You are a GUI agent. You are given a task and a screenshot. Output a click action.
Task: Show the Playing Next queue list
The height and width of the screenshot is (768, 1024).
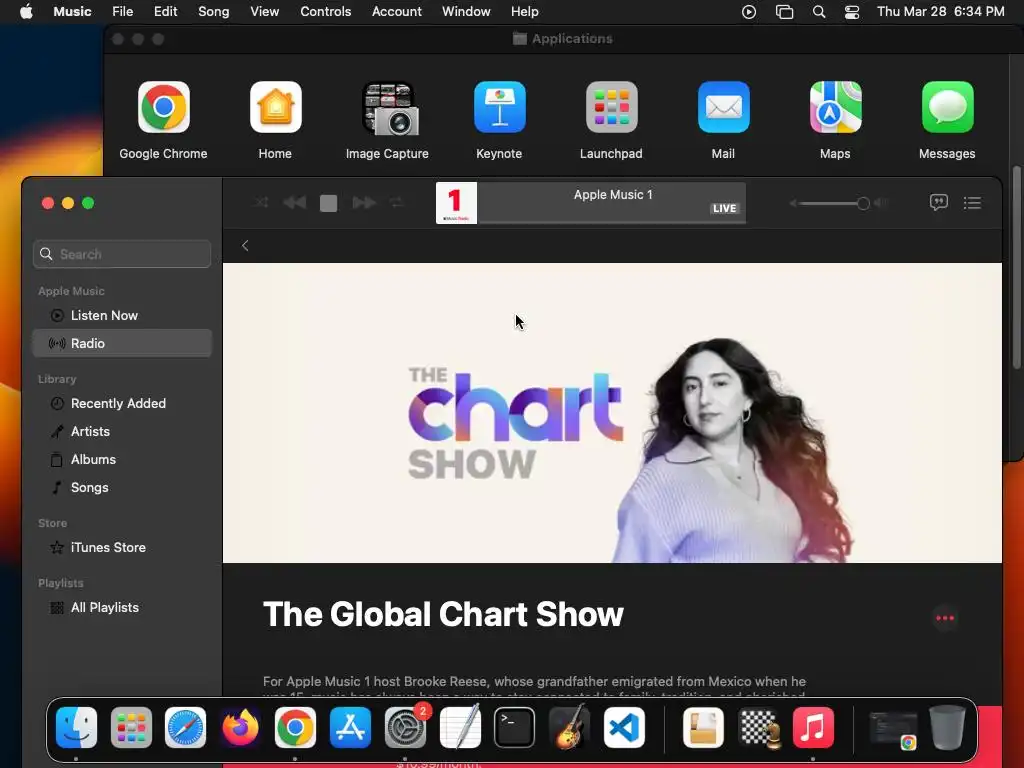[x=972, y=203]
